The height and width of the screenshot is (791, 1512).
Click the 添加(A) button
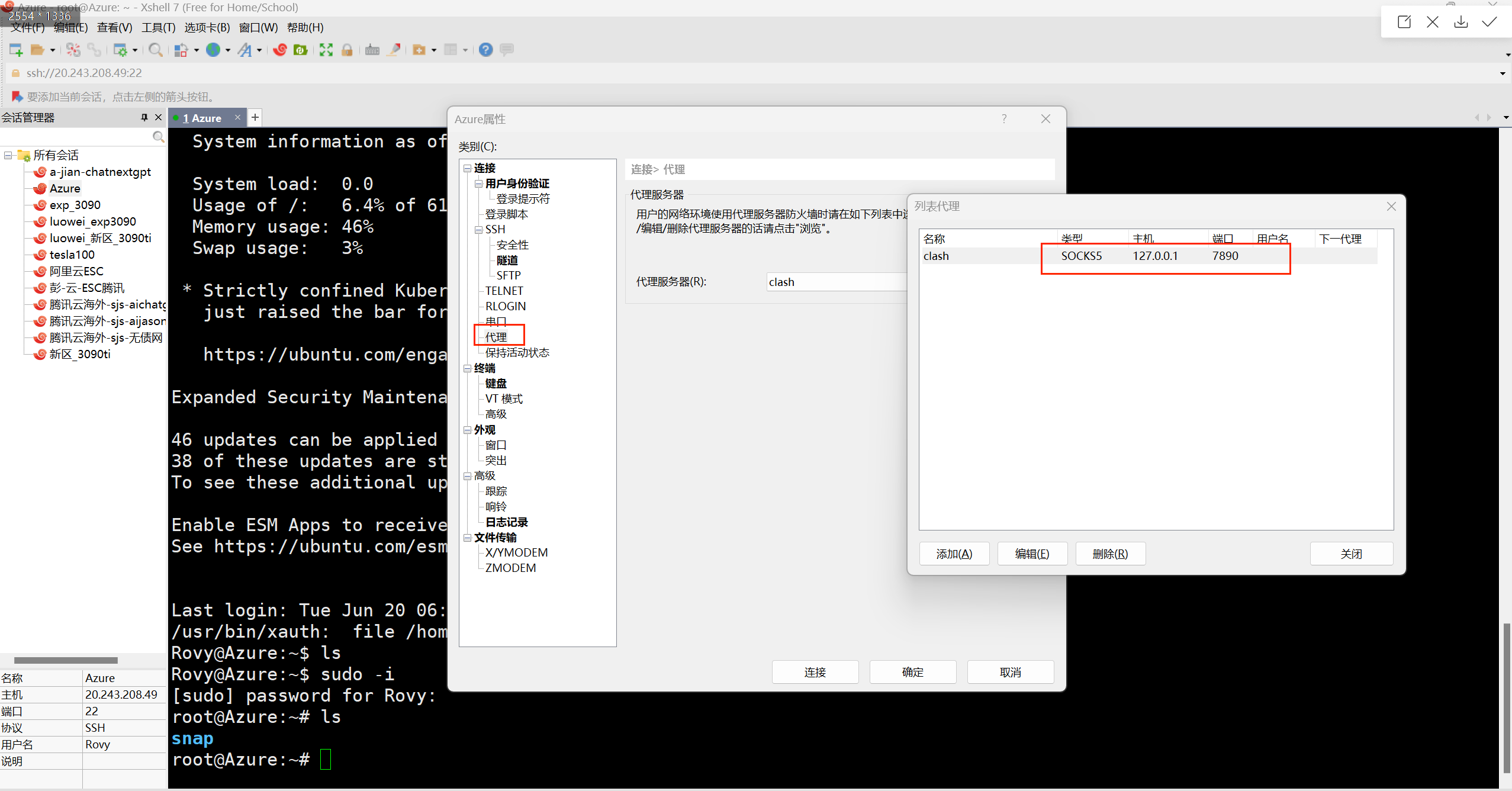pos(954,554)
